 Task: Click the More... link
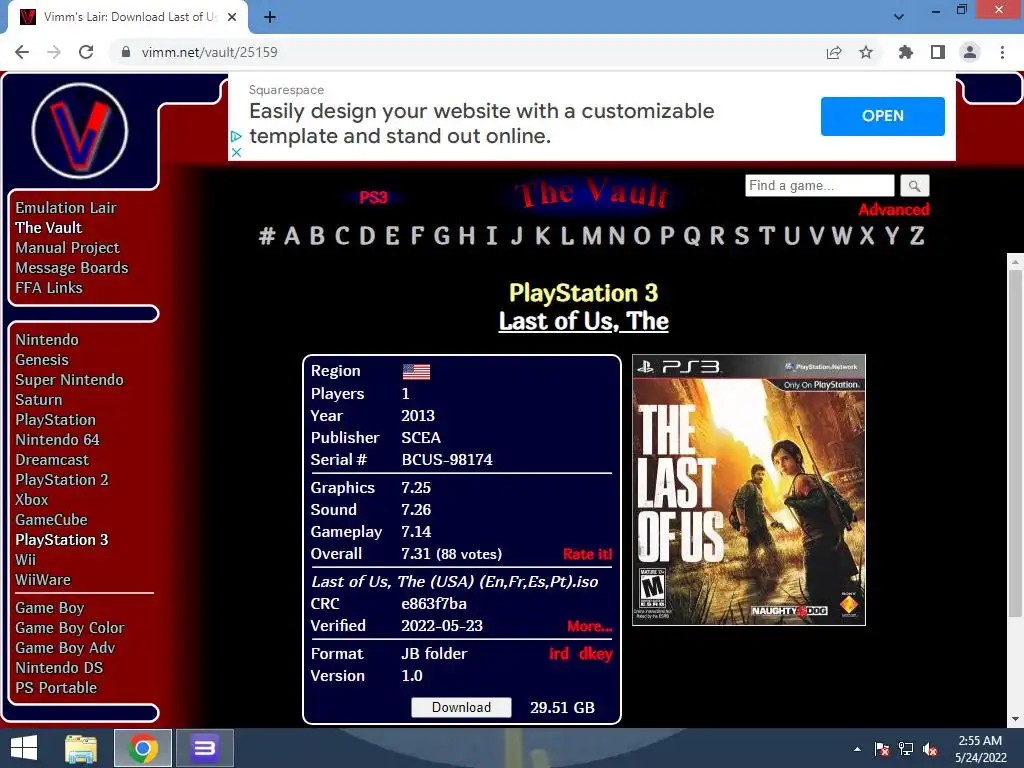589,626
